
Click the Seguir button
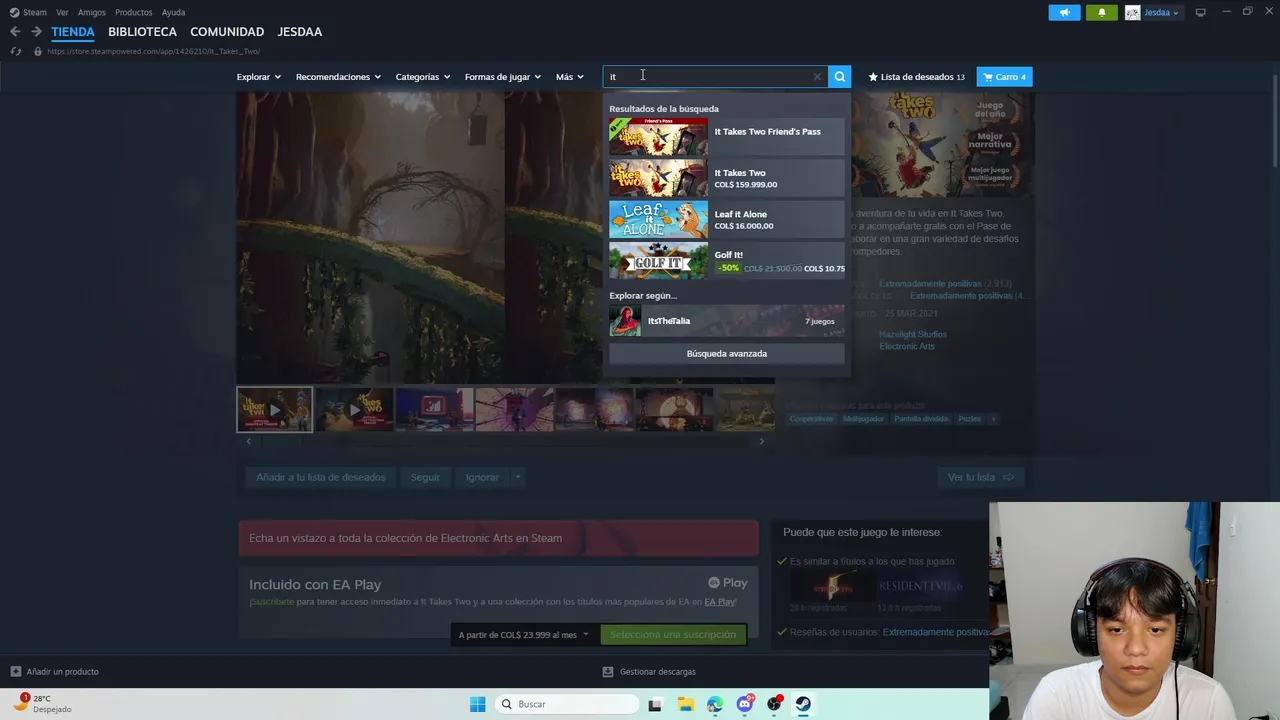(425, 477)
